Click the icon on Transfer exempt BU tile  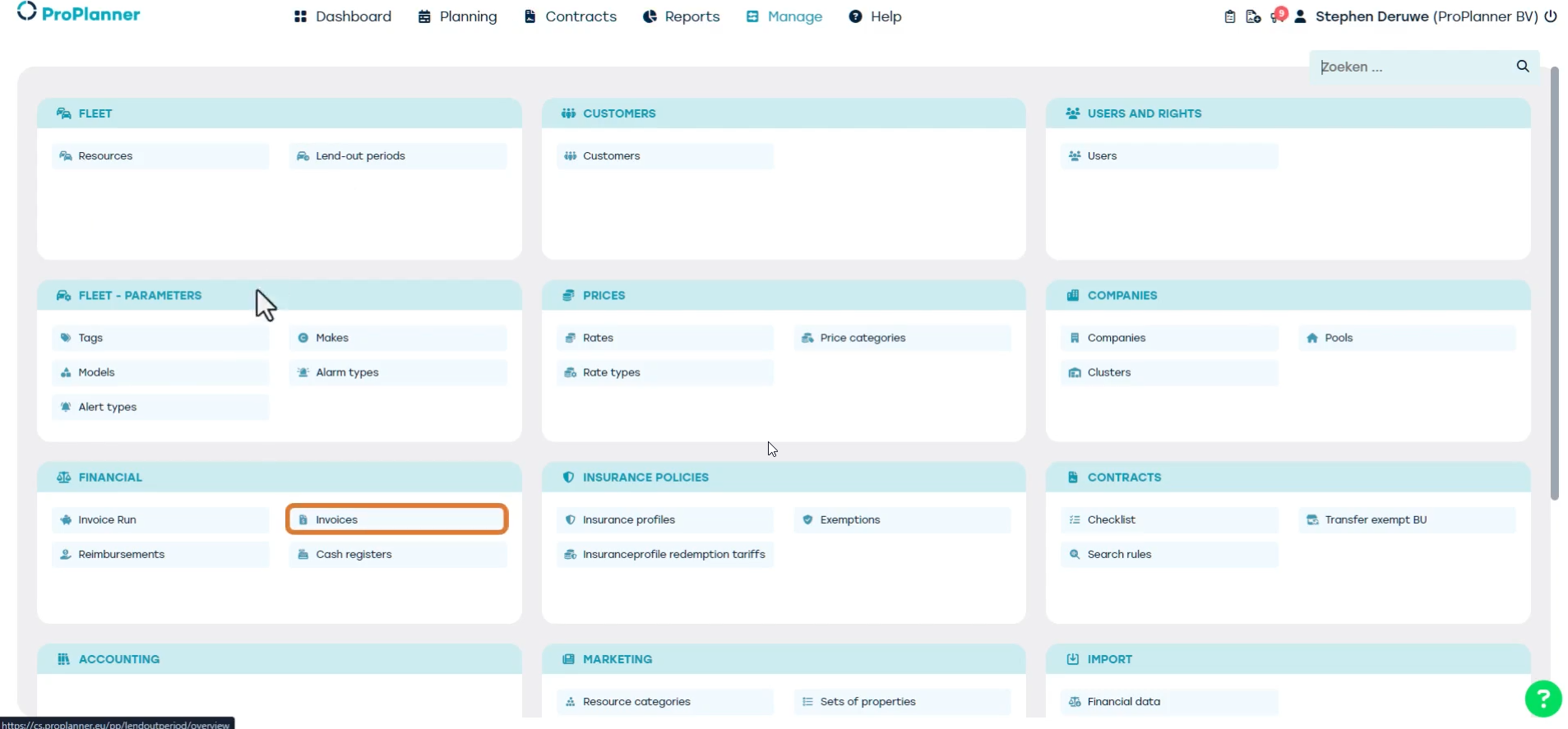click(1312, 520)
